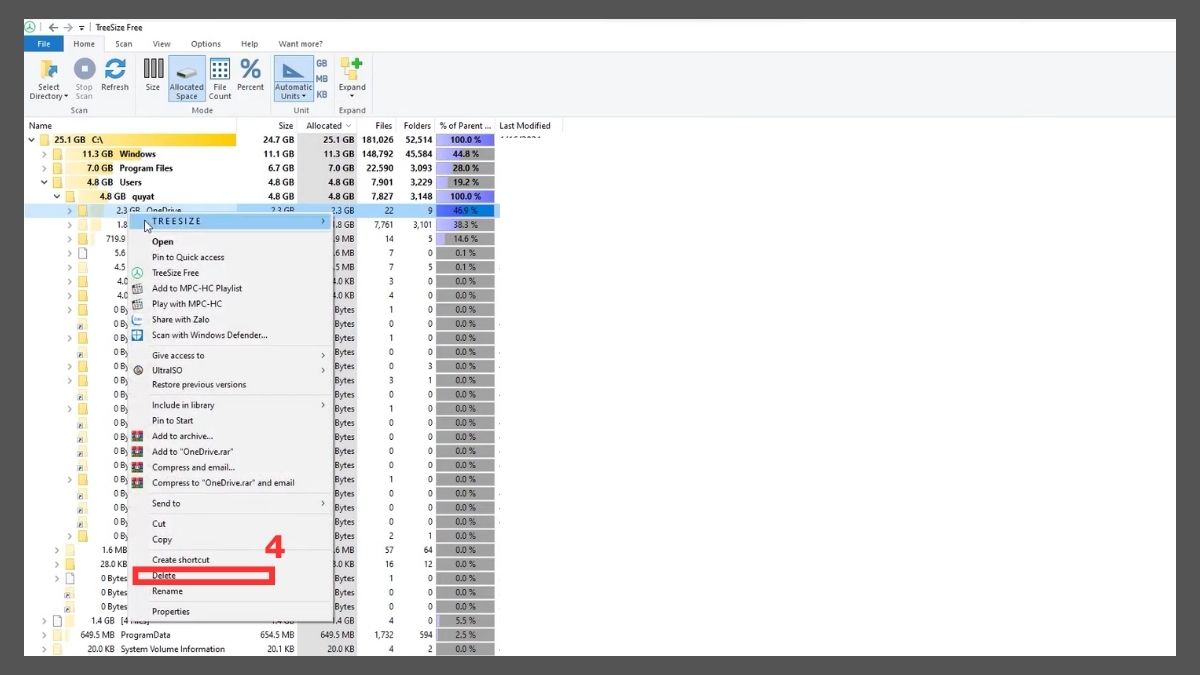Switch to the Options ribbon tab

[206, 44]
